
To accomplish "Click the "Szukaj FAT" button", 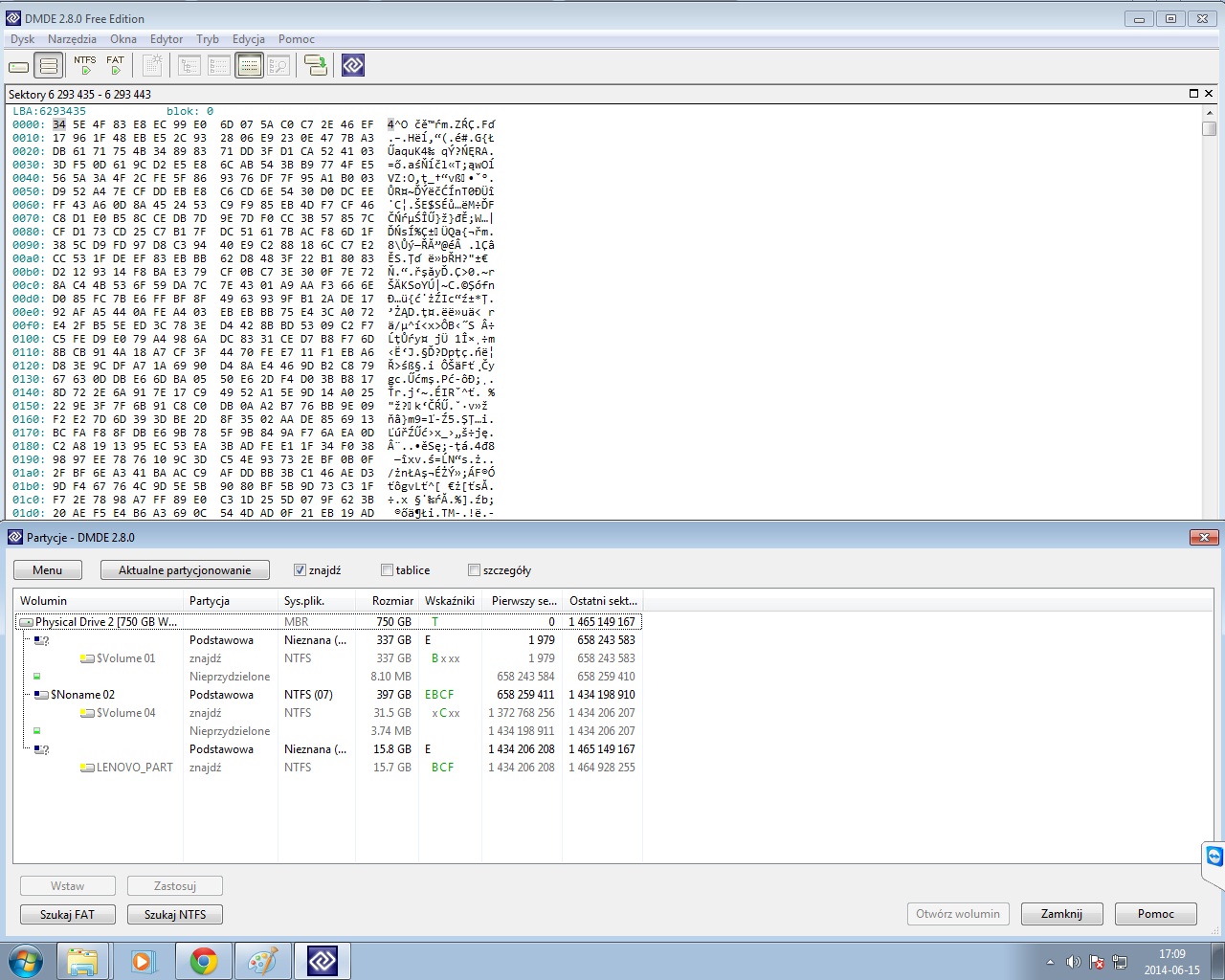I will pyautogui.click(x=68, y=915).
